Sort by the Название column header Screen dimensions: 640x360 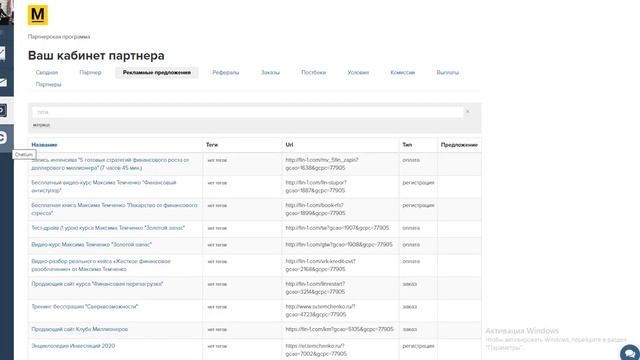44,145
